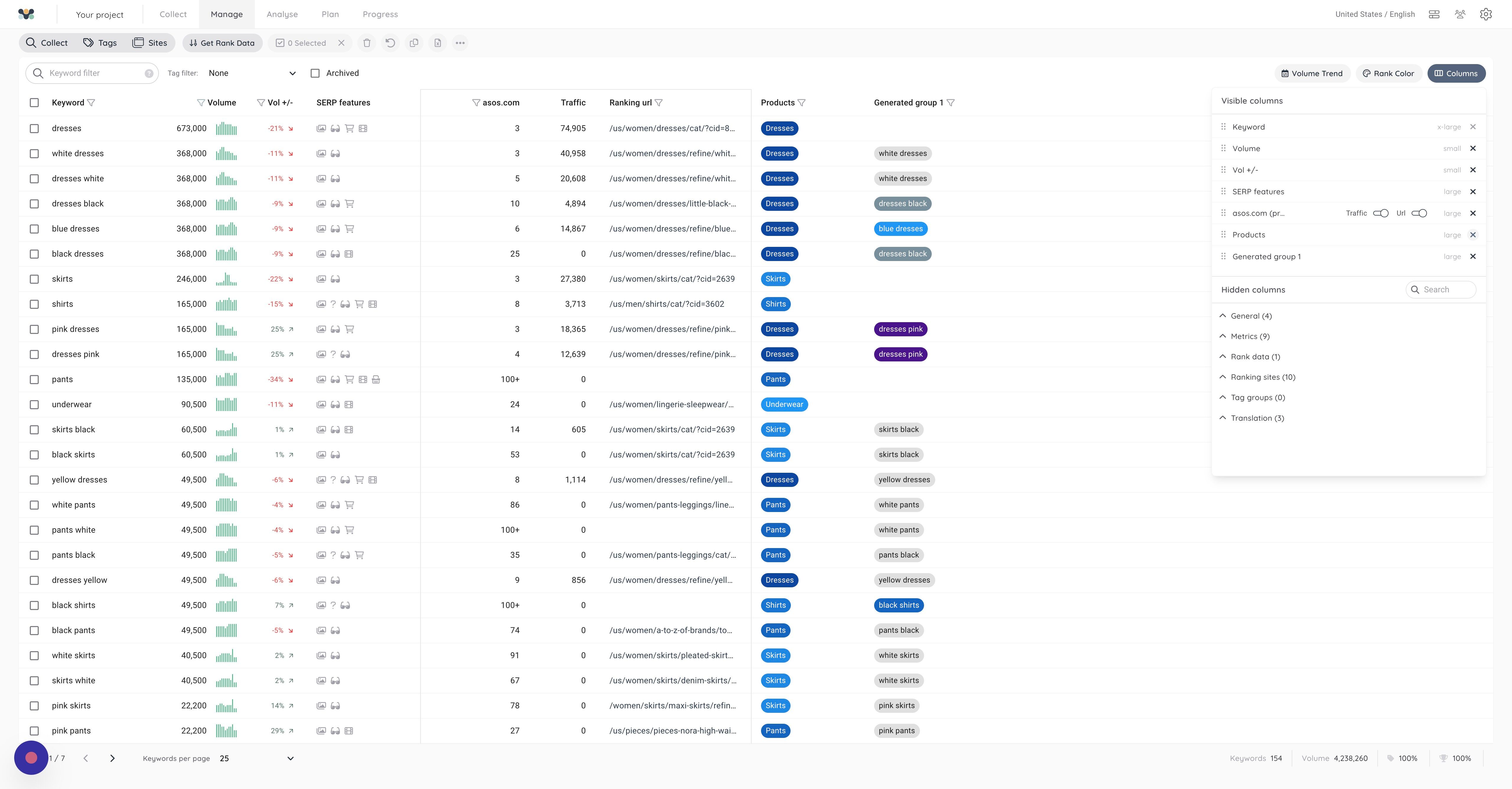This screenshot has width=1512, height=789.
Task: Click the Products column filter funnel
Action: [x=802, y=103]
